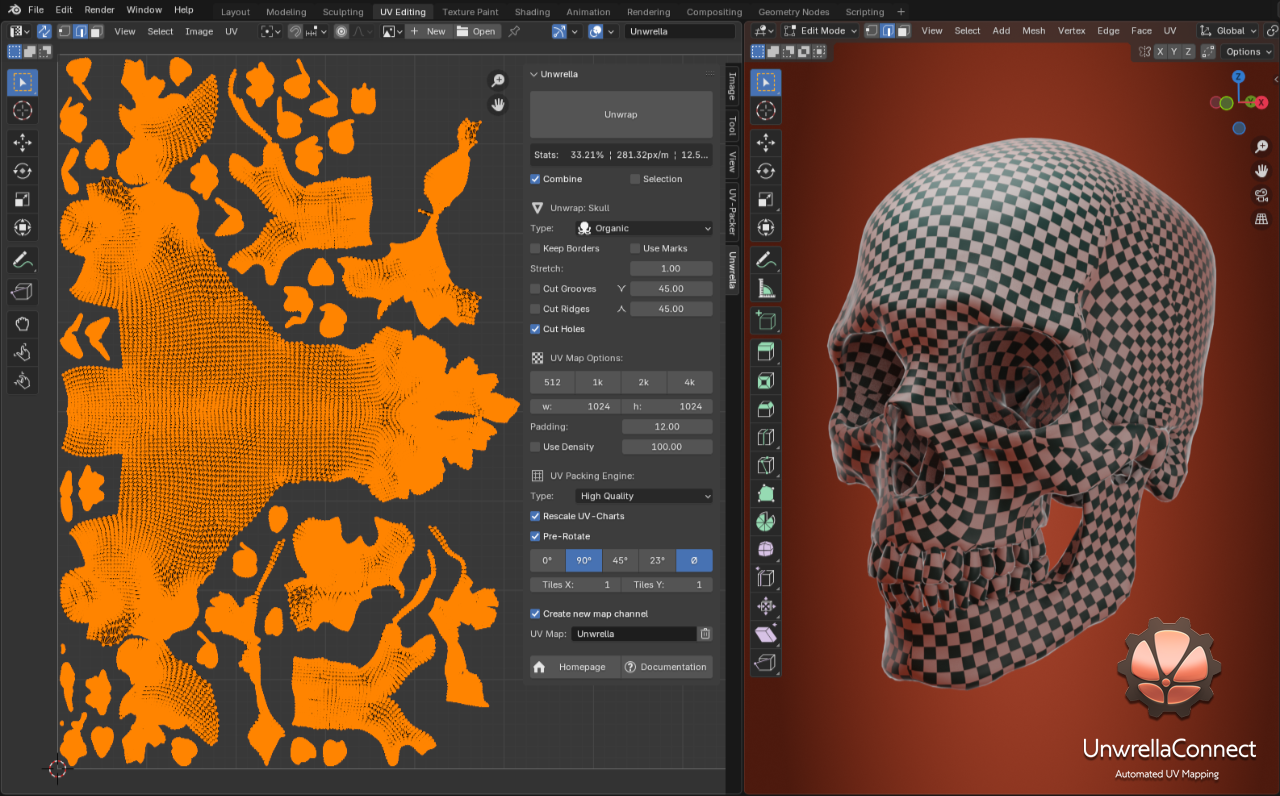This screenshot has width=1280, height=796.
Task: Click the large Unwrap button
Action: [x=621, y=115]
